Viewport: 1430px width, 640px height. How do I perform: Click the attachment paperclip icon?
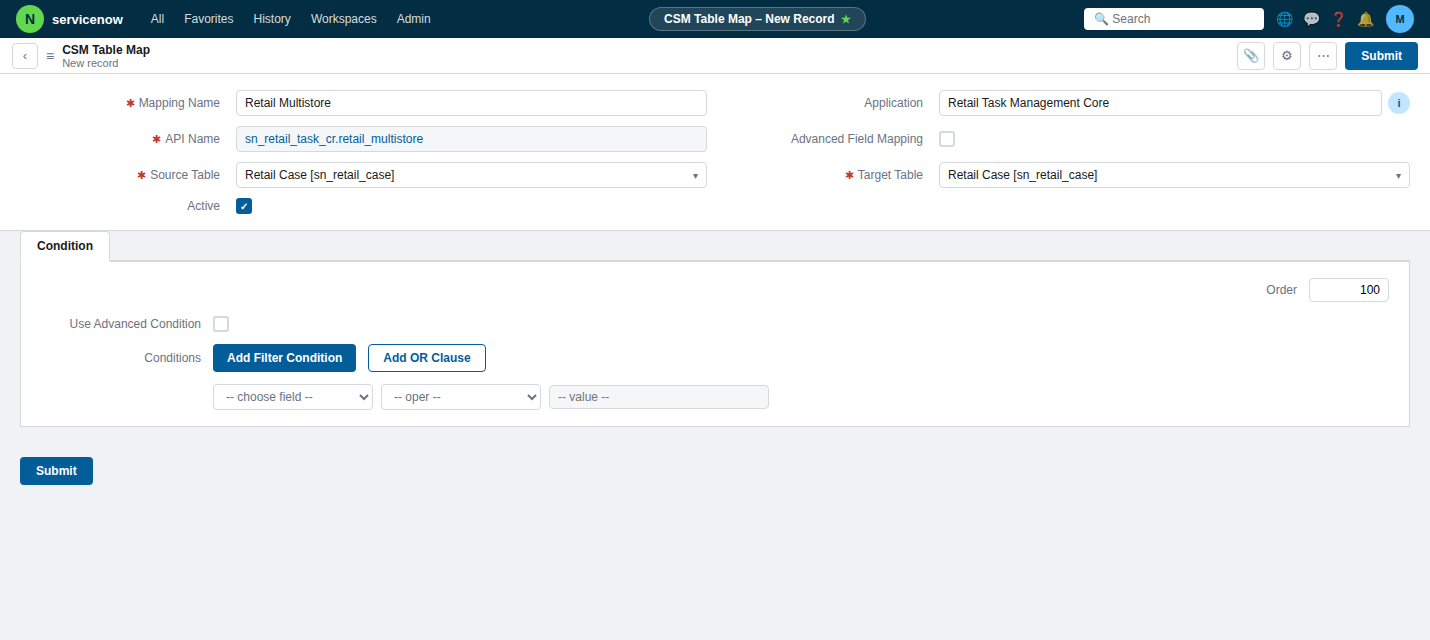pyautogui.click(x=1251, y=56)
